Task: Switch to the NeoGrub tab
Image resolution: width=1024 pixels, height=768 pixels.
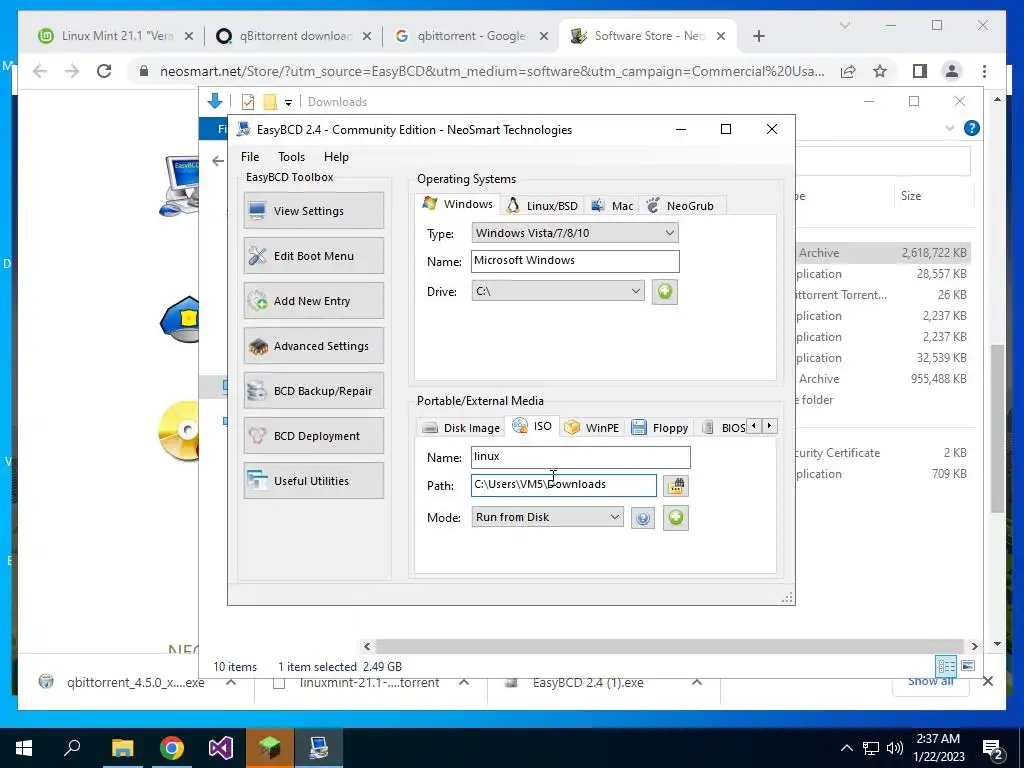Action: pos(680,206)
